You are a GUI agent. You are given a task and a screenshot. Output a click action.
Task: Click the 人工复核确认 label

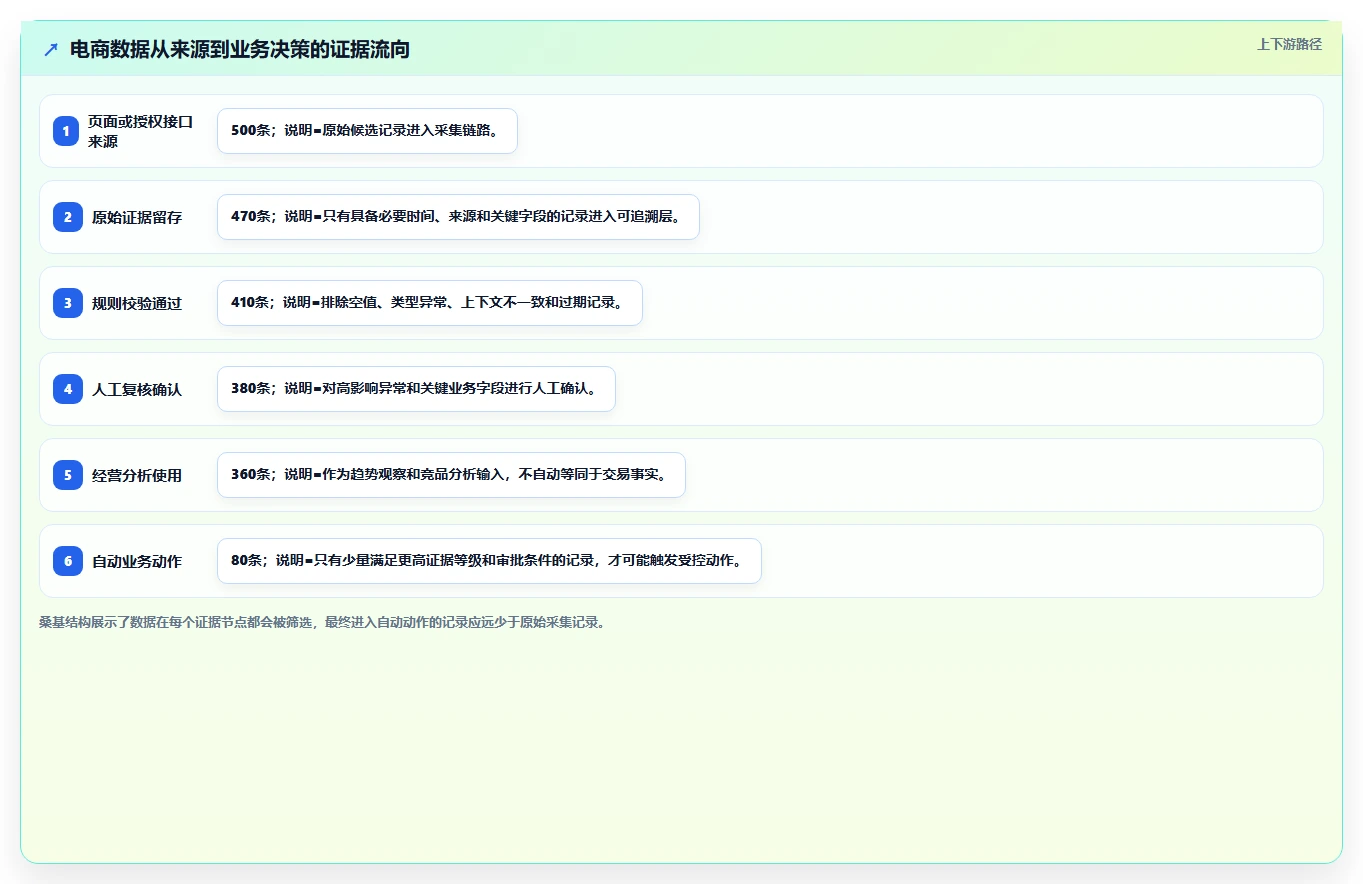[x=137, y=389]
